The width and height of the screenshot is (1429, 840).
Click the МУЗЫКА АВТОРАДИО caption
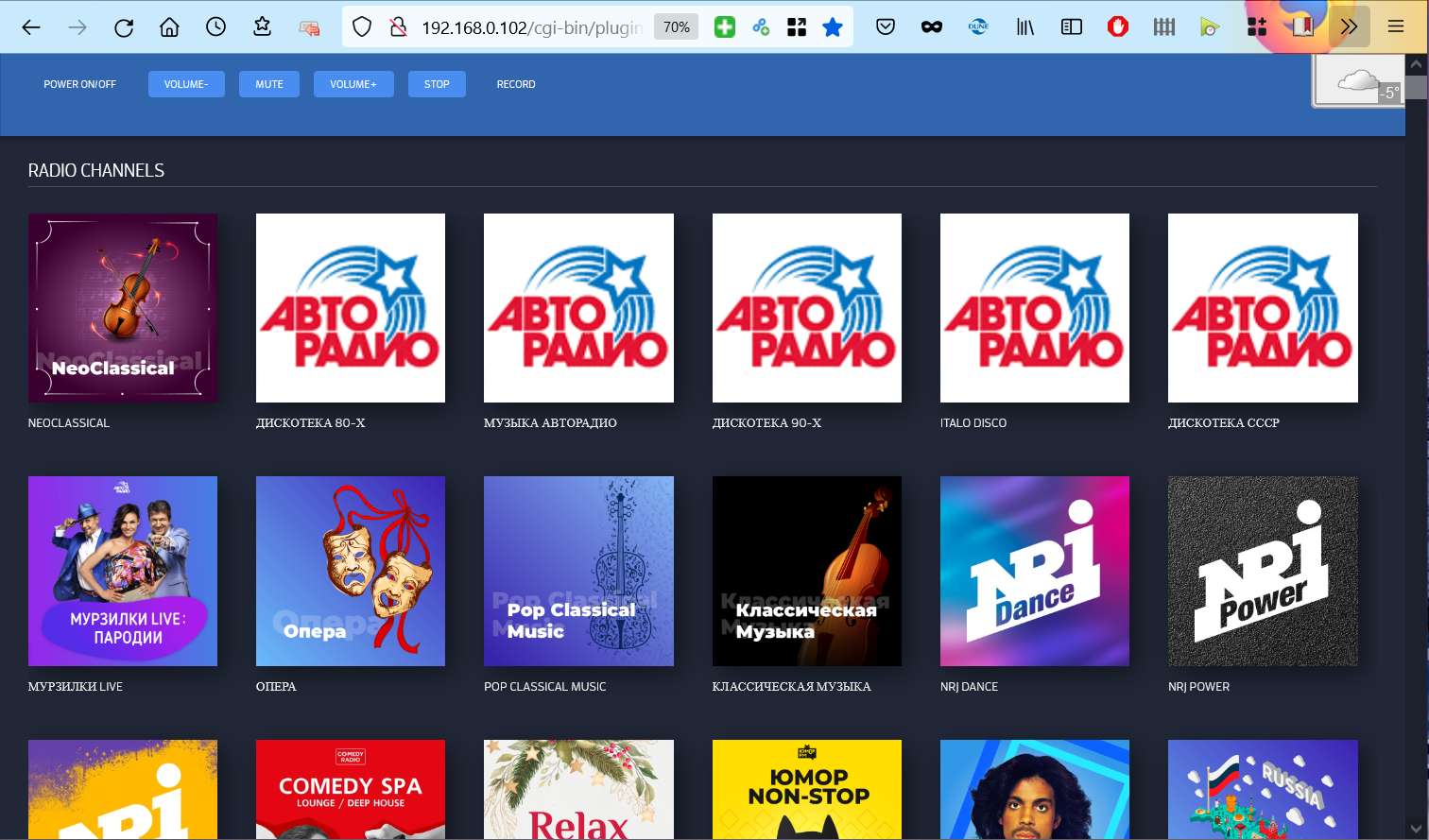[x=550, y=423]
